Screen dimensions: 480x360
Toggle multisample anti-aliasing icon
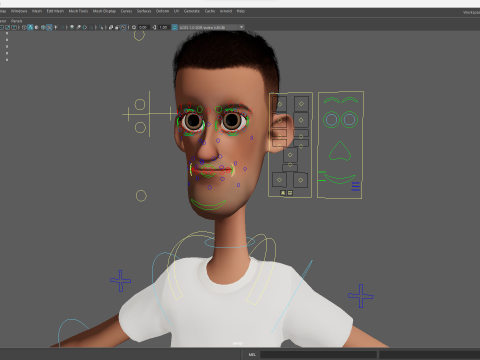[x=85, y=27]
